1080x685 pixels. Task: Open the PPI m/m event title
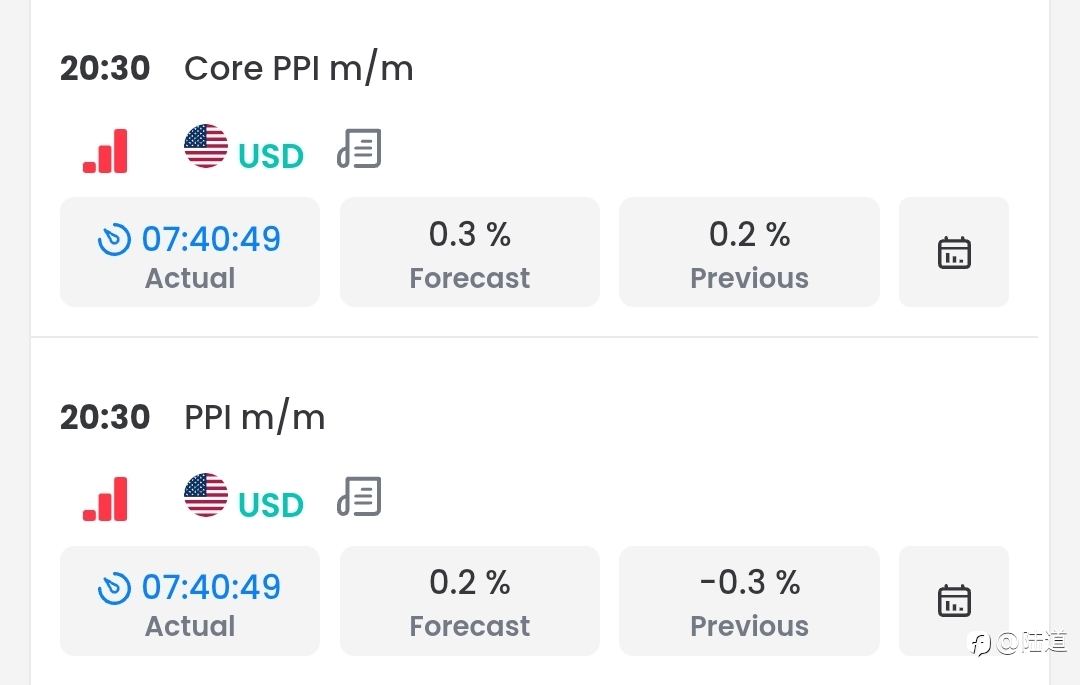tap(254, 417)
